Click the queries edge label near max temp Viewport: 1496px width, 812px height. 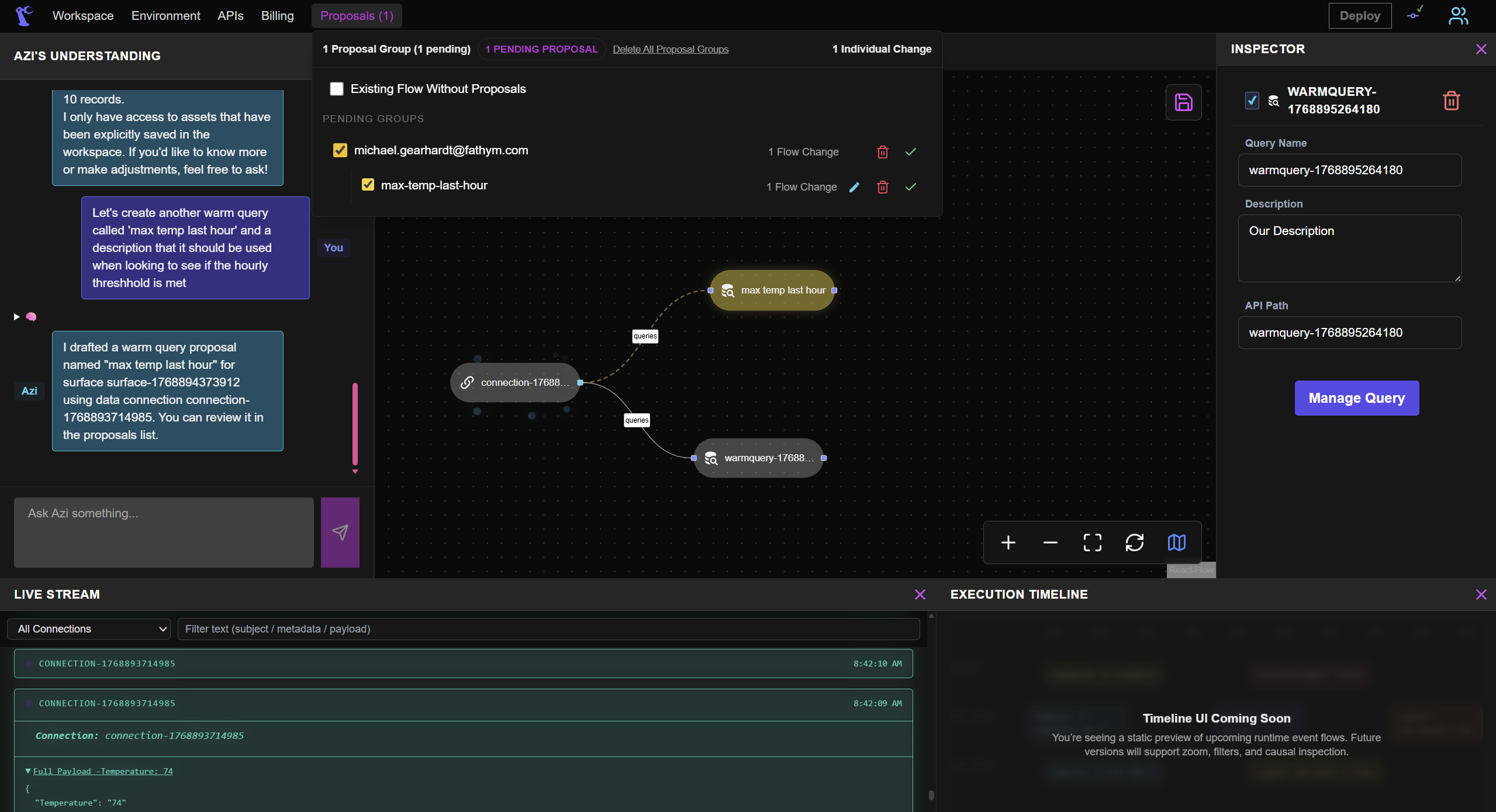point(645,336)
